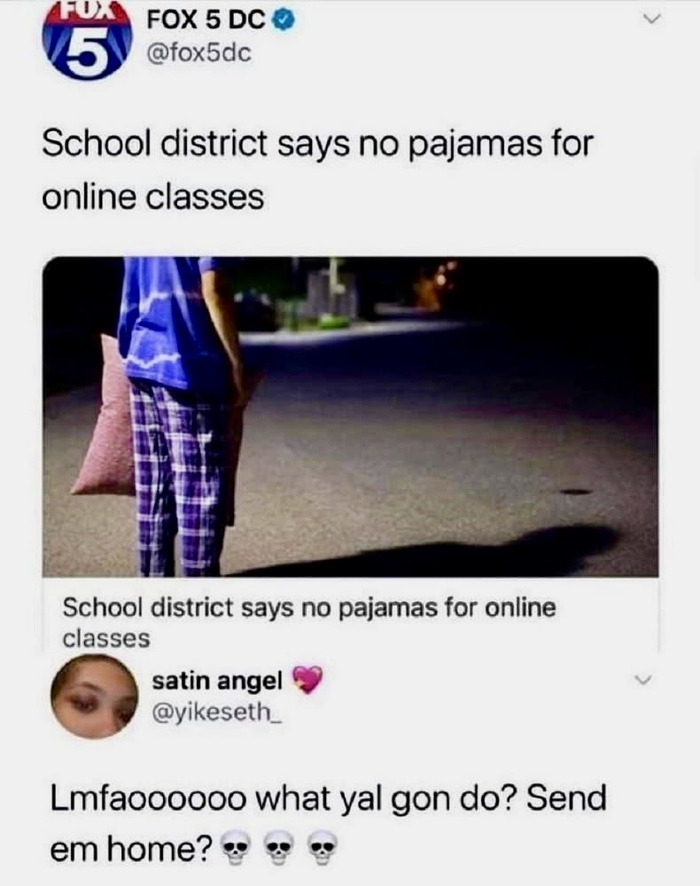
Task: Click the words 'online classes' in the main tweet
Action: [x=153, y=198]
